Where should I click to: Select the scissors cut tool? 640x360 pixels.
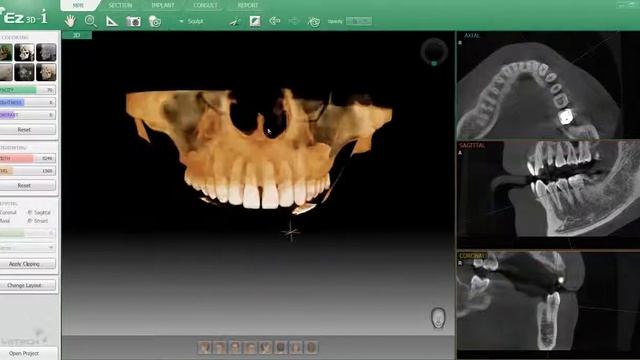click(235, 21)
